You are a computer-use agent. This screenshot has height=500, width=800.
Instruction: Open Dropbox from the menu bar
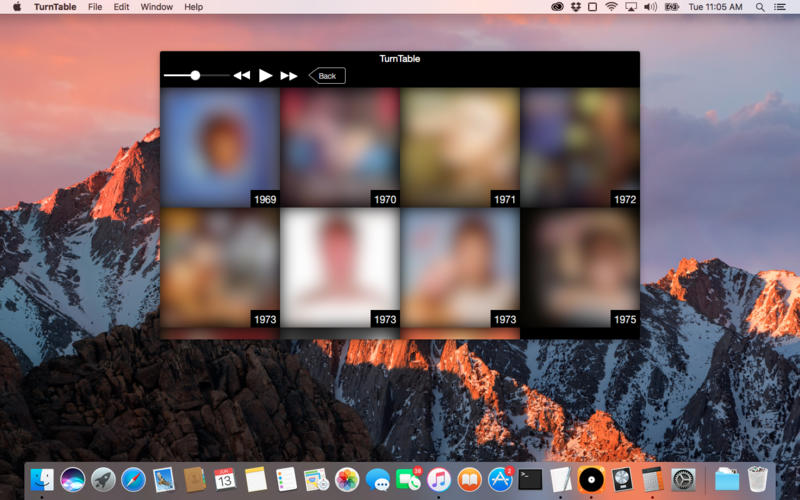click(576, 7)
